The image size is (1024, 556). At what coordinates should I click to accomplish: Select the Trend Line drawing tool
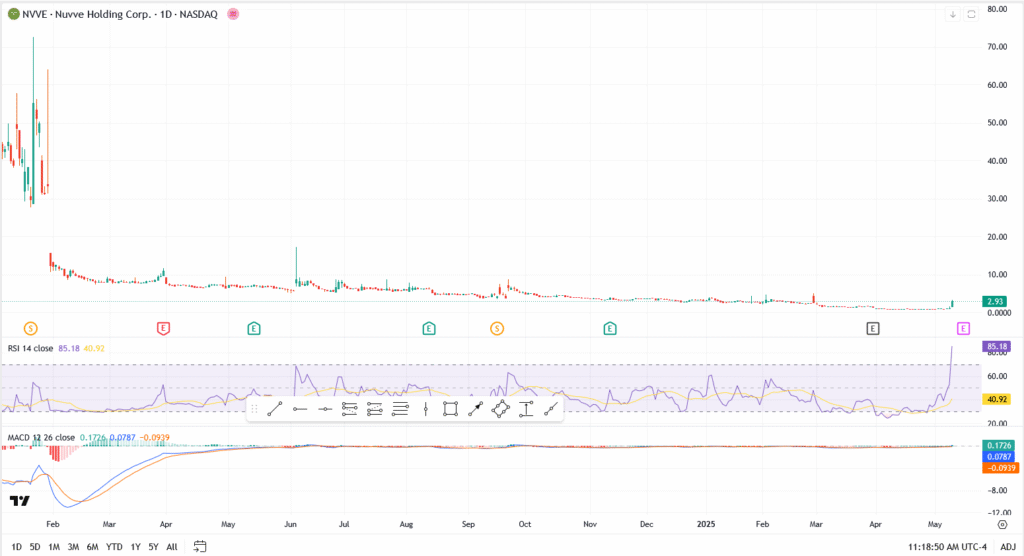point(275,409)
